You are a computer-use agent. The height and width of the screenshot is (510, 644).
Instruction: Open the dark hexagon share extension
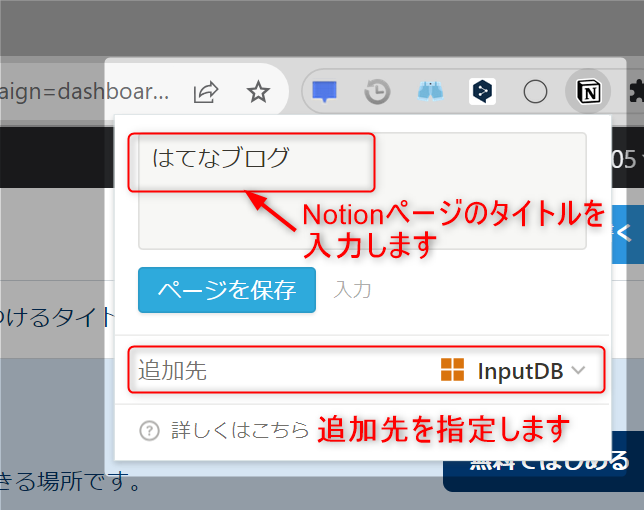click(482, 91)
